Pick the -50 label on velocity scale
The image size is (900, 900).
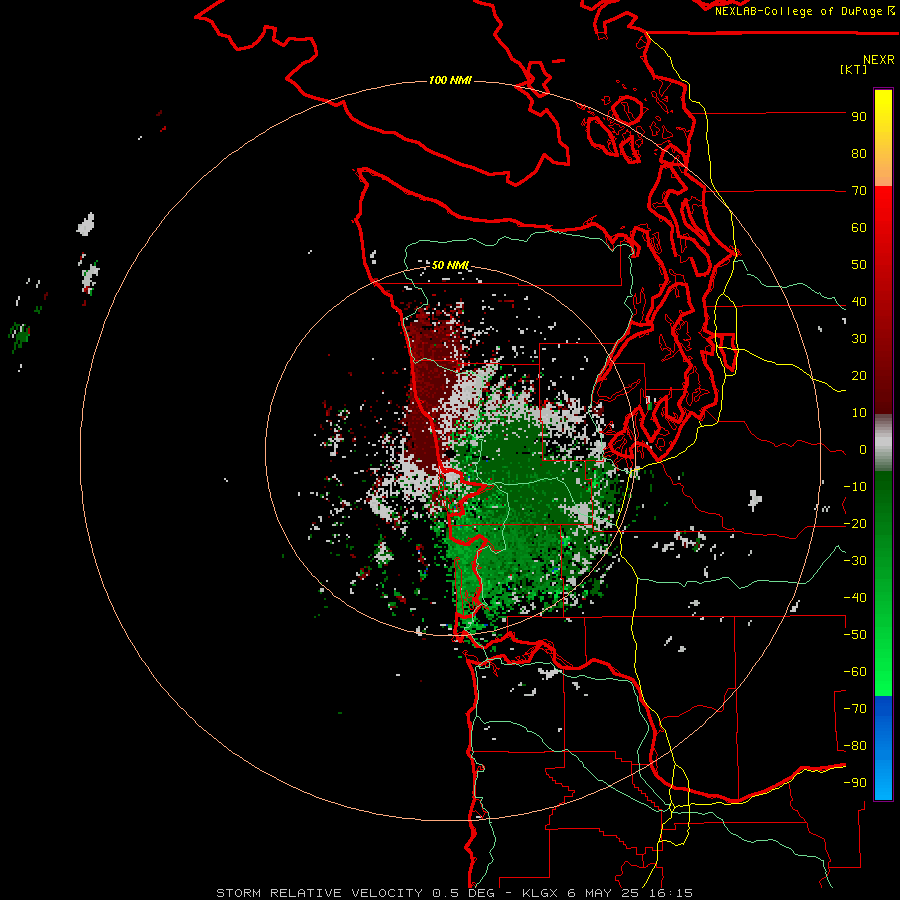[x=855, y=635]
